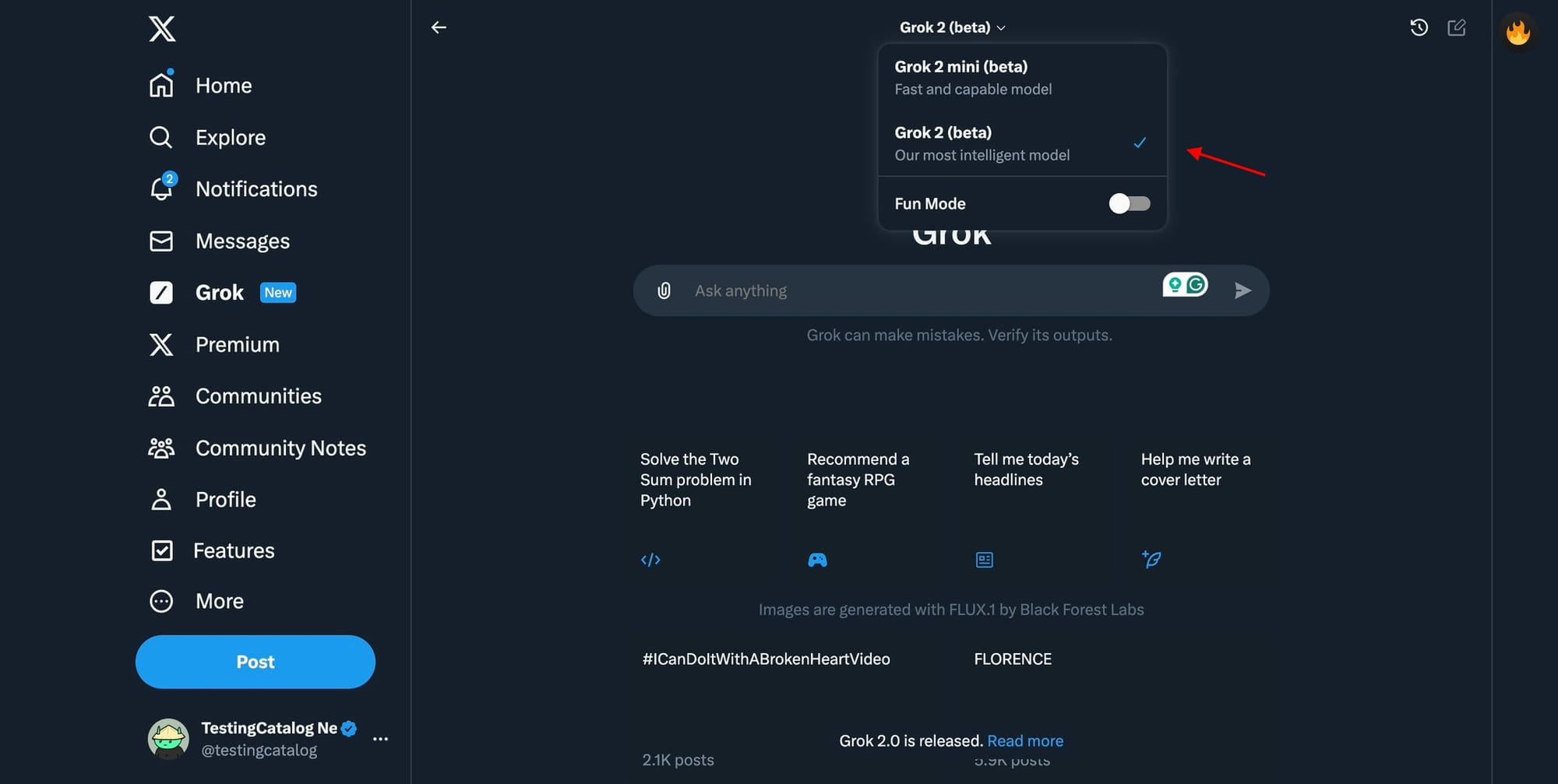Screen dimensions: 1558x784
Task: Open the Read more link
Action: tap(1025, 741)
